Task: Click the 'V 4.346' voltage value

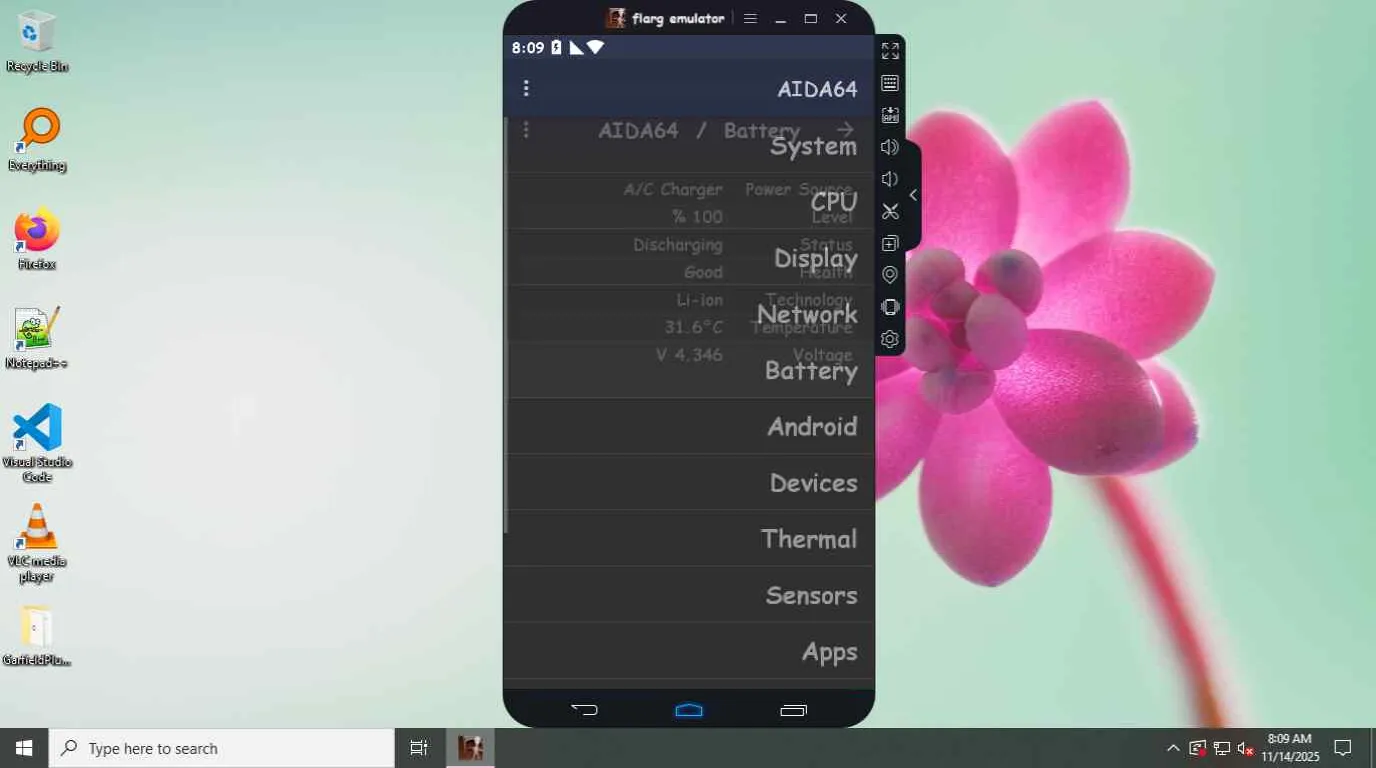Action: click(689, 354)
